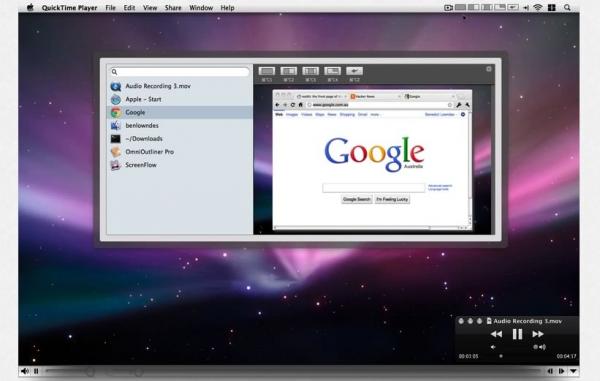Screen dimensions: 600x381
Task: Apply the three-column layout button
Action: click(310, 71)
